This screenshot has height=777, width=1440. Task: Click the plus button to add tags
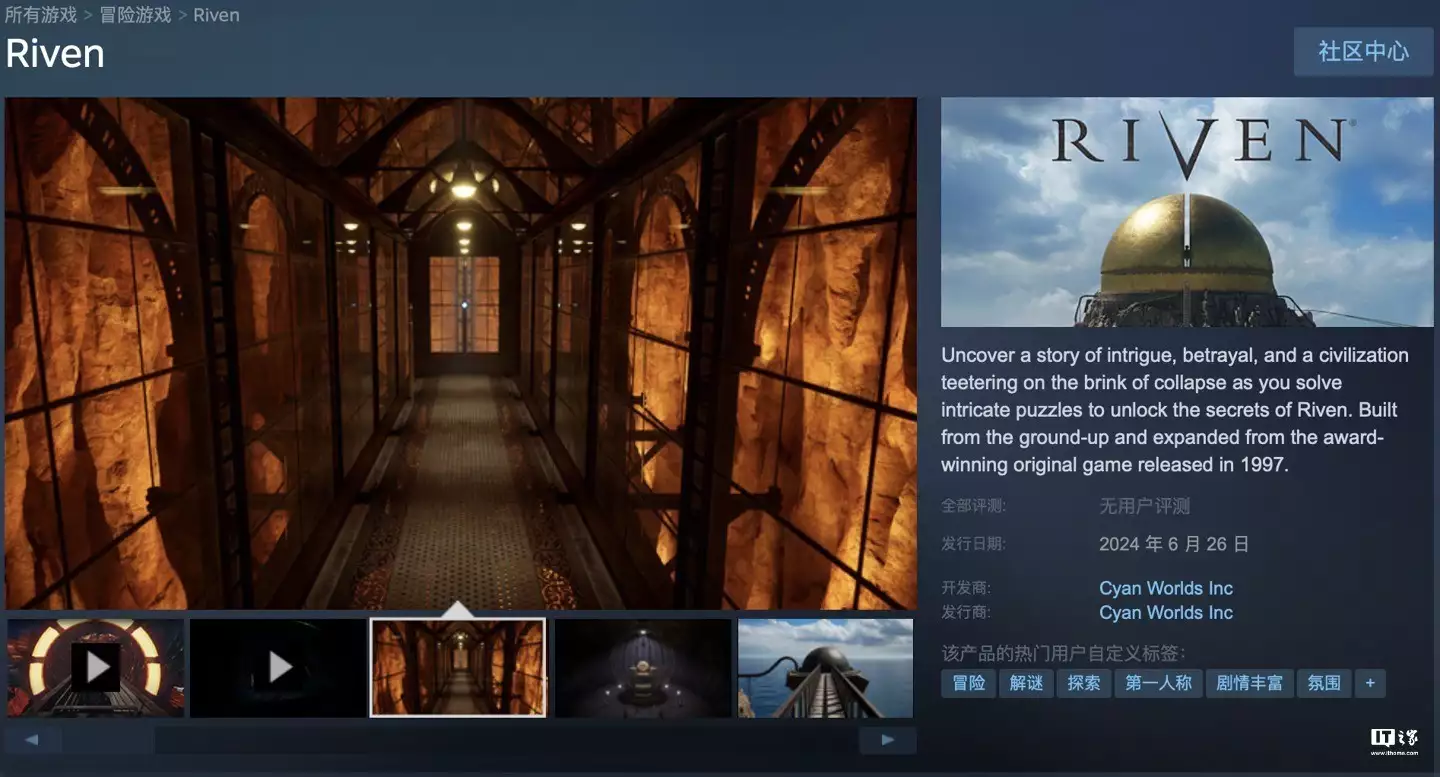pyautogui.click(x=1370, y=683)
